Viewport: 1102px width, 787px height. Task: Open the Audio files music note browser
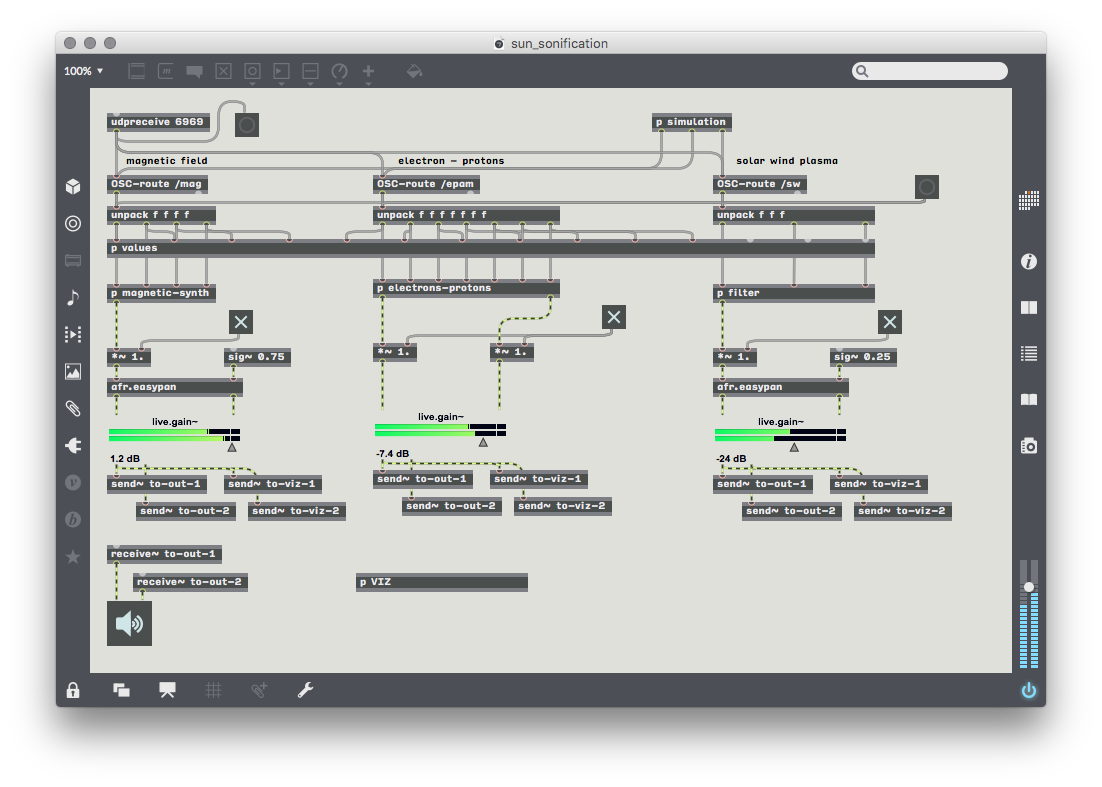[73, 297]
